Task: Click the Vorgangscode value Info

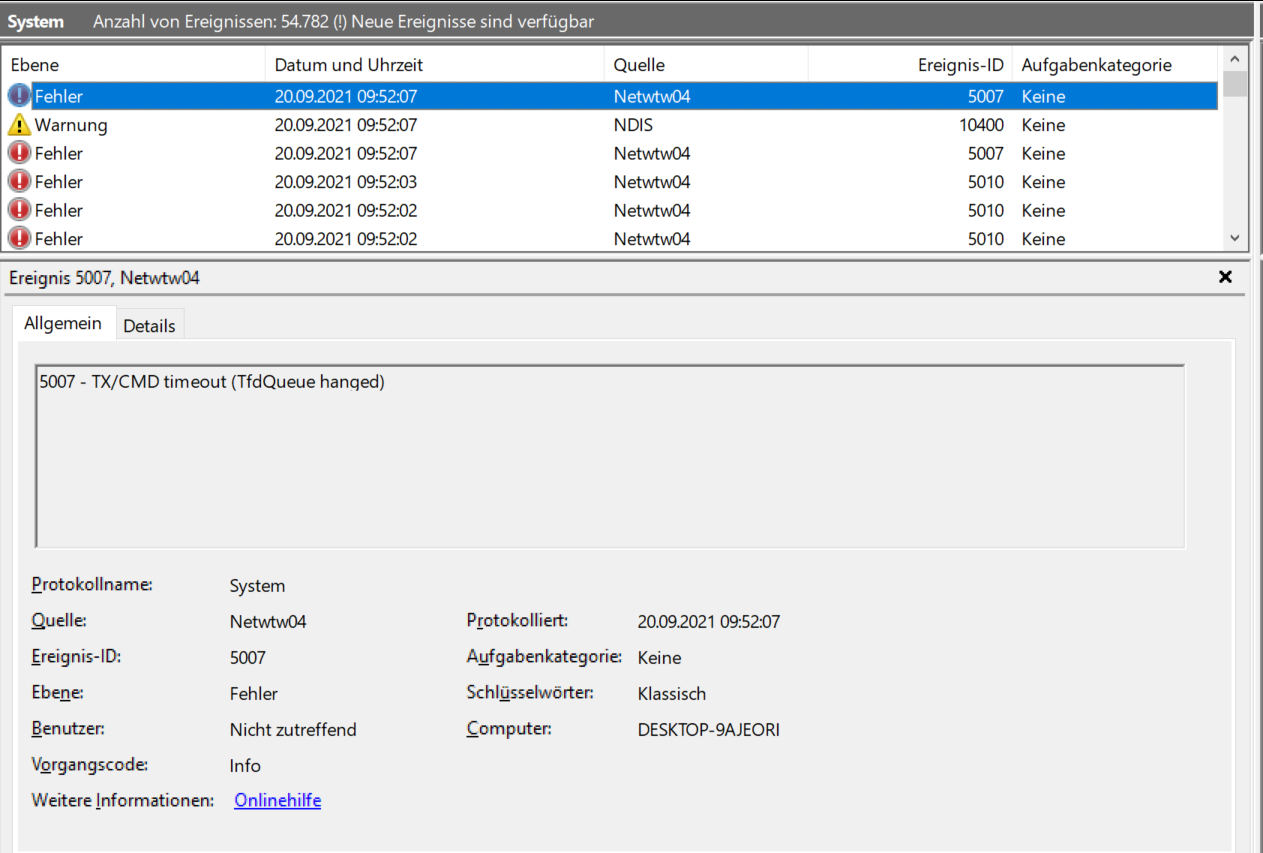Action: pyautogui.click(x=245, y=766)
